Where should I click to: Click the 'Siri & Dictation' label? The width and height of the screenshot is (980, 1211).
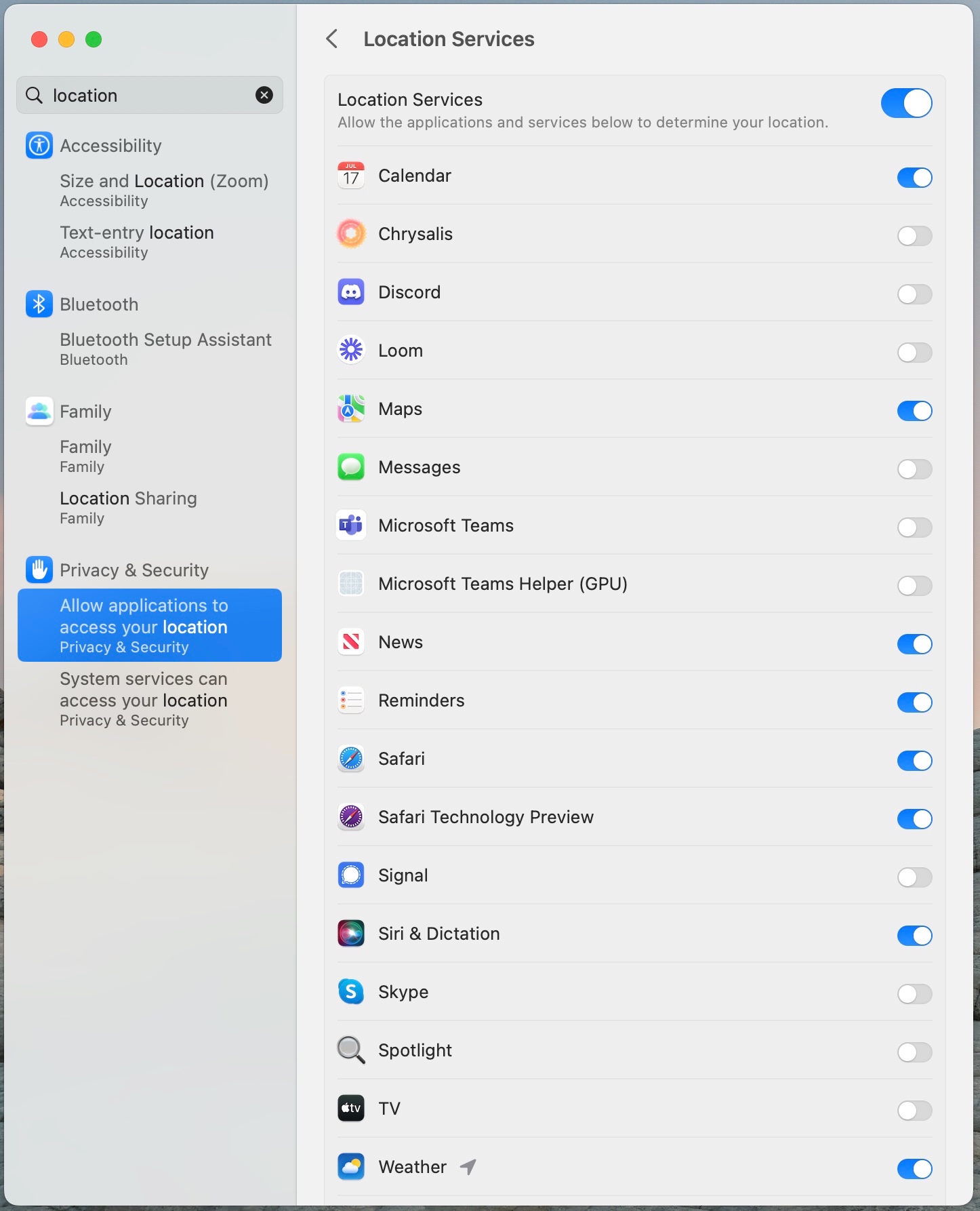coord(439,934)
